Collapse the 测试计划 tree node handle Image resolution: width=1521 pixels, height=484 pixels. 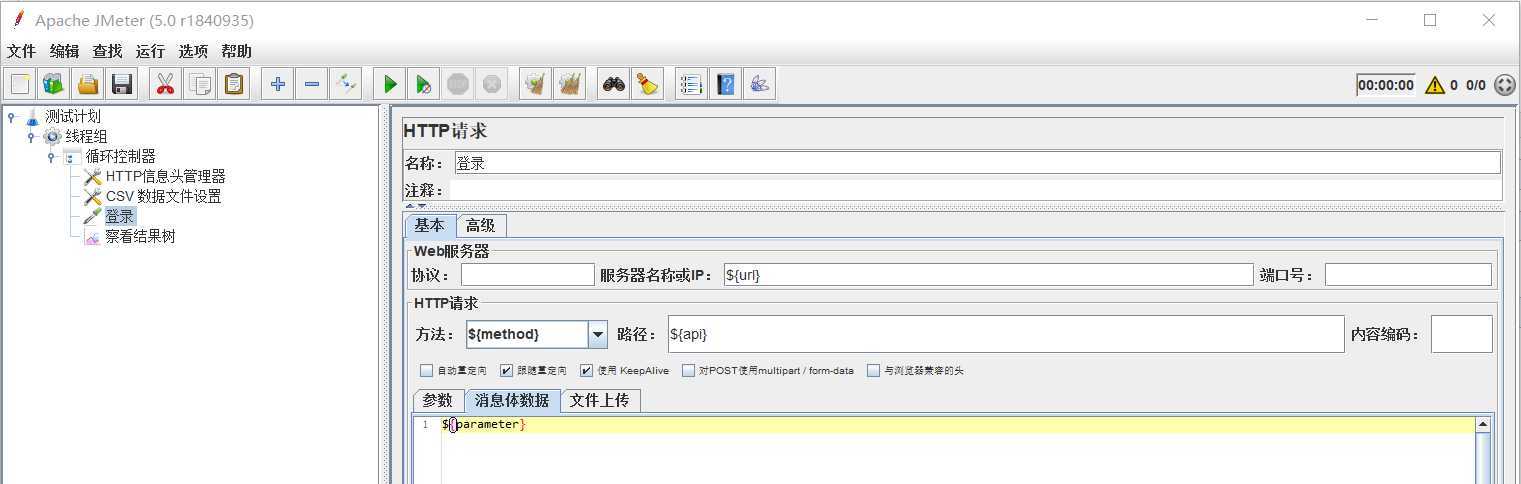point(11,116)
